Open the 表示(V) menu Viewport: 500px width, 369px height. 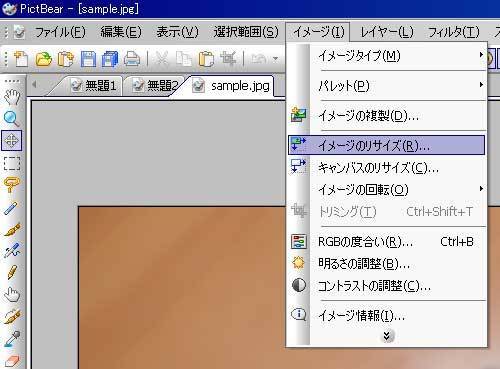[x=177, y=32]
